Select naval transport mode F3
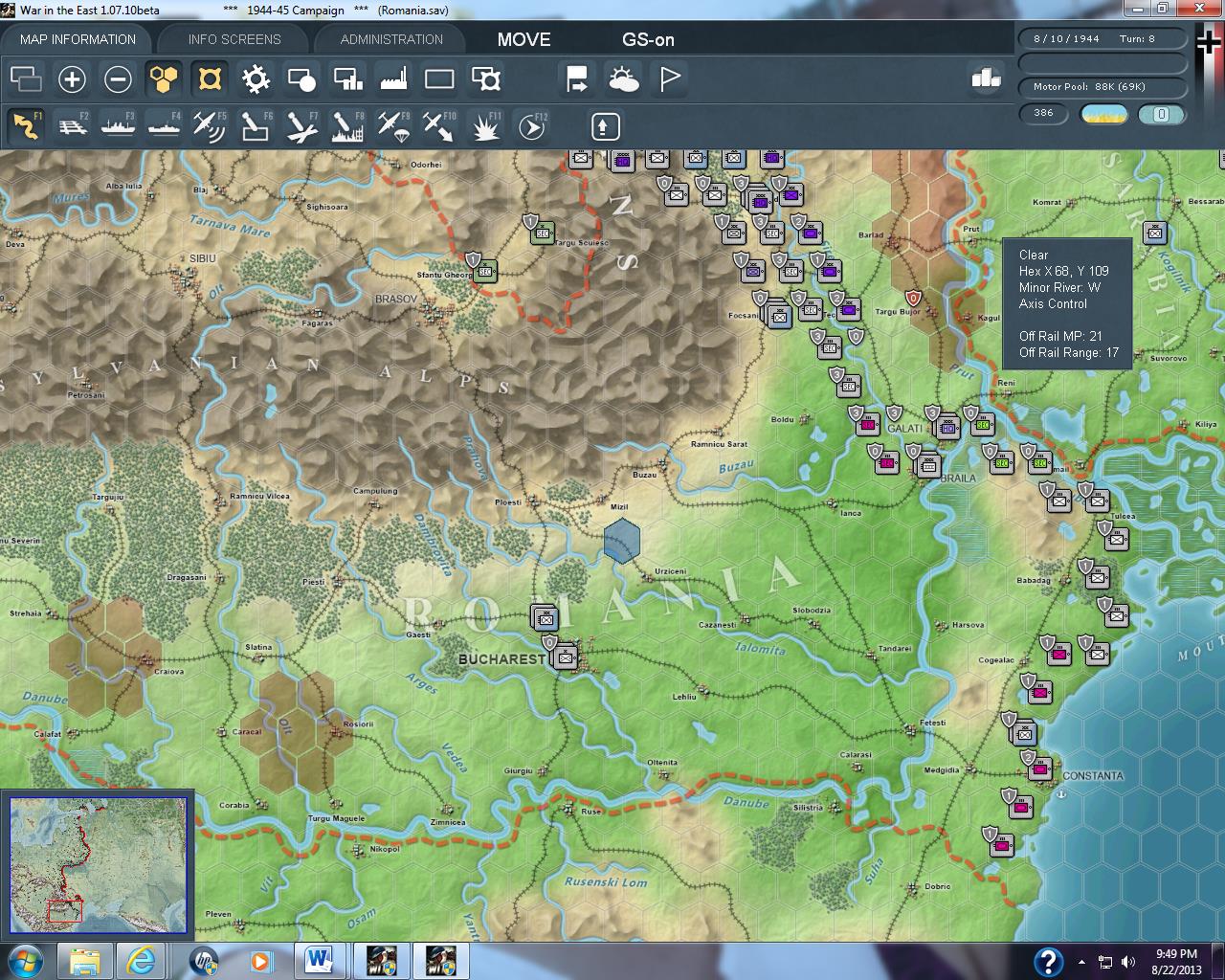The image size is (1225, 980). (x=119, y=126)
